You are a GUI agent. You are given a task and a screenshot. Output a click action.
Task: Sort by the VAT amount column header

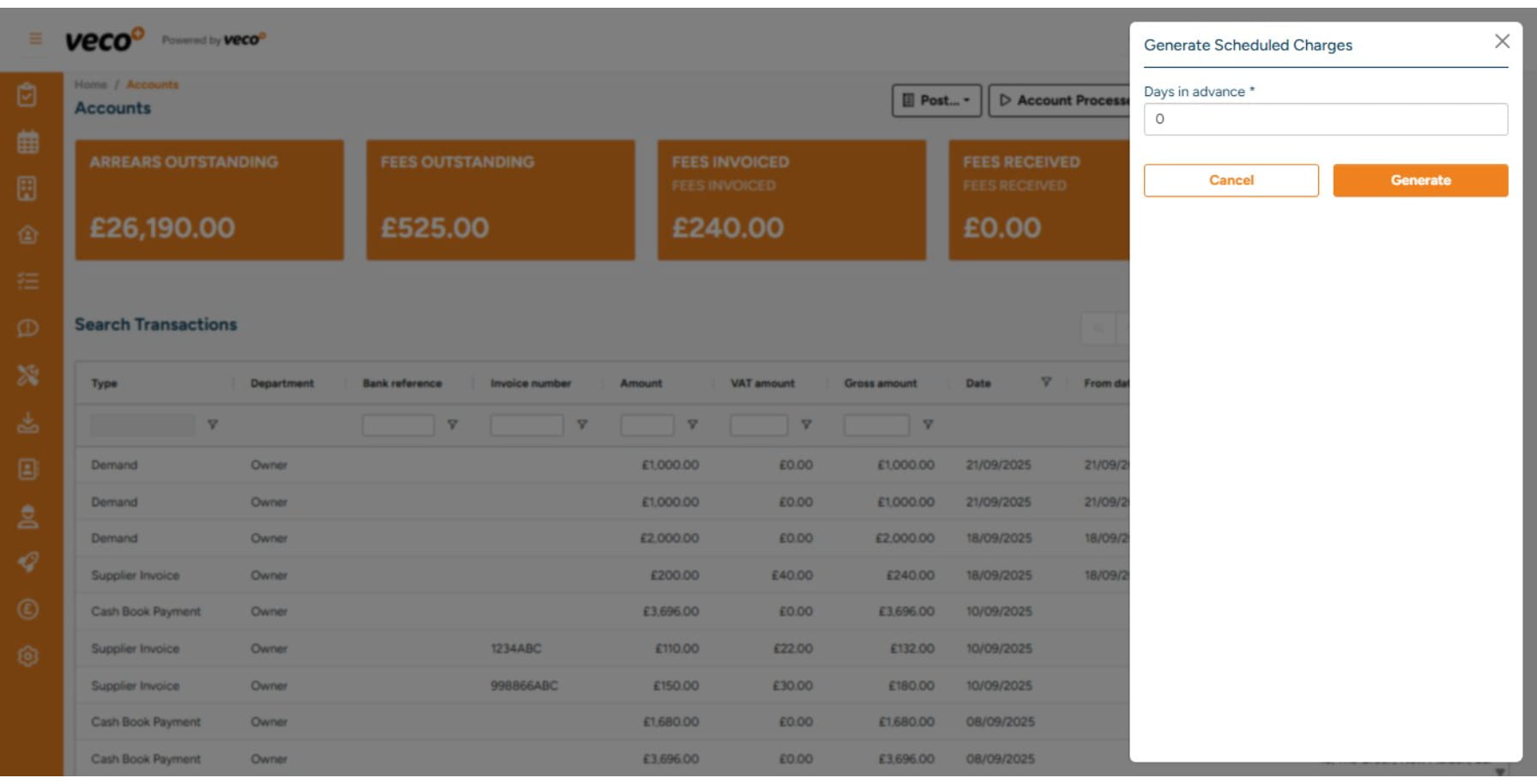tap(762, 383)
